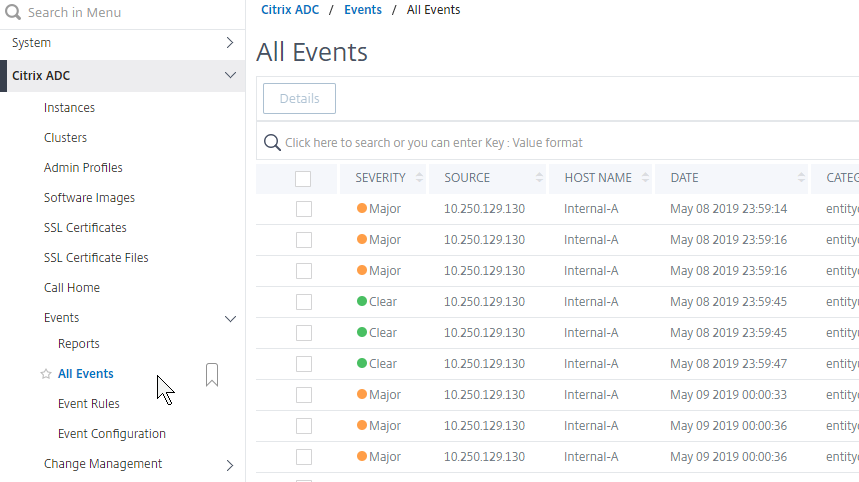Collapse the Events submenu chevron
The height and width of the screenshot is (482, 859).
tap(231, 319)
